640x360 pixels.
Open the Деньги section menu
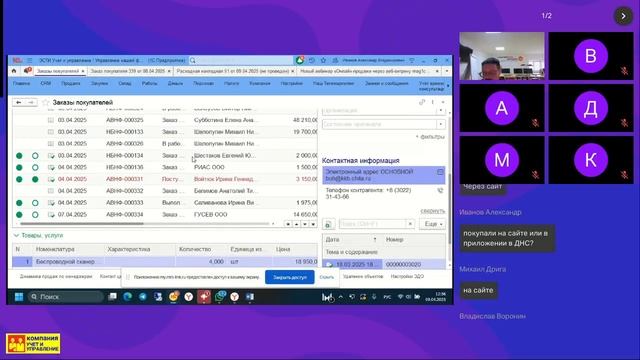click(175, 83)
